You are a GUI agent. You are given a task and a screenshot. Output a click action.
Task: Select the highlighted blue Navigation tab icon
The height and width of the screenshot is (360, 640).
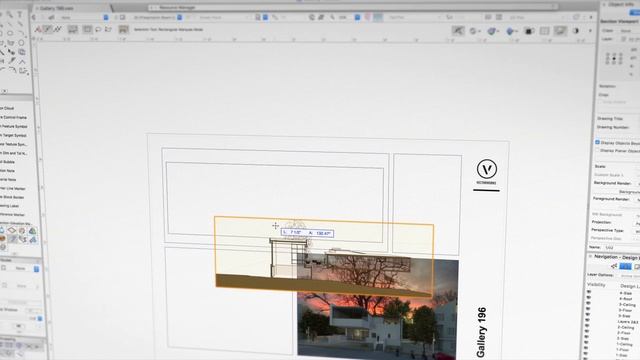(625, 266)
